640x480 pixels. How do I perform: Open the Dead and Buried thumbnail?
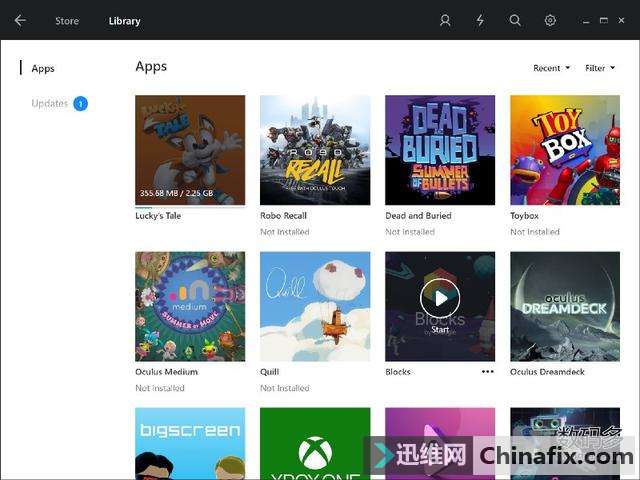coord(440,150)
